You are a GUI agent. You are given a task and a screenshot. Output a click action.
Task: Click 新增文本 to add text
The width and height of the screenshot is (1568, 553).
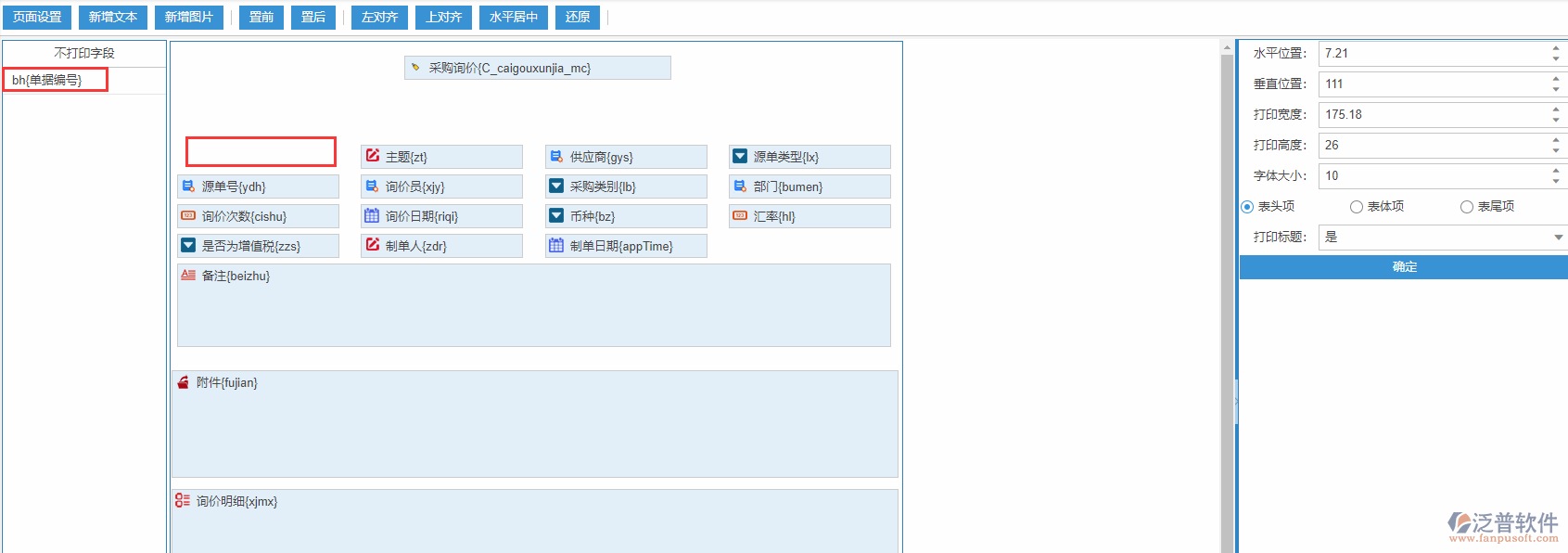point(113,18)
